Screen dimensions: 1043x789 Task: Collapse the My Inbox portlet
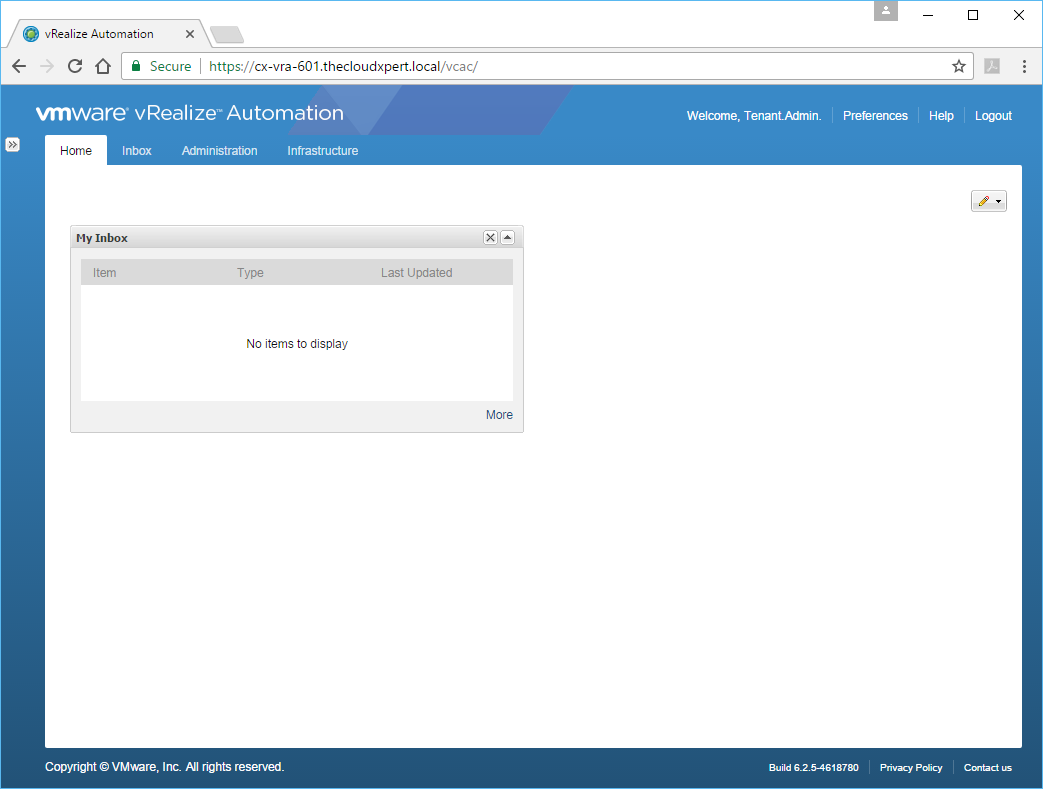[507, 238]
